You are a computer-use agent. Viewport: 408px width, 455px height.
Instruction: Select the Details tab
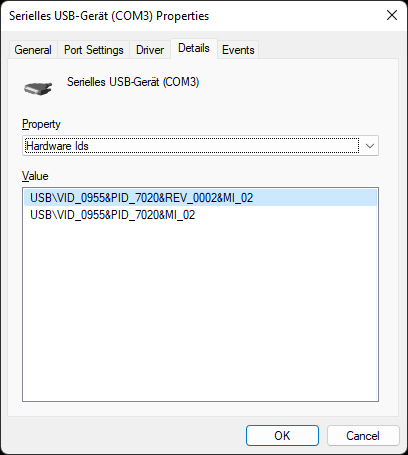coord(194,48)
